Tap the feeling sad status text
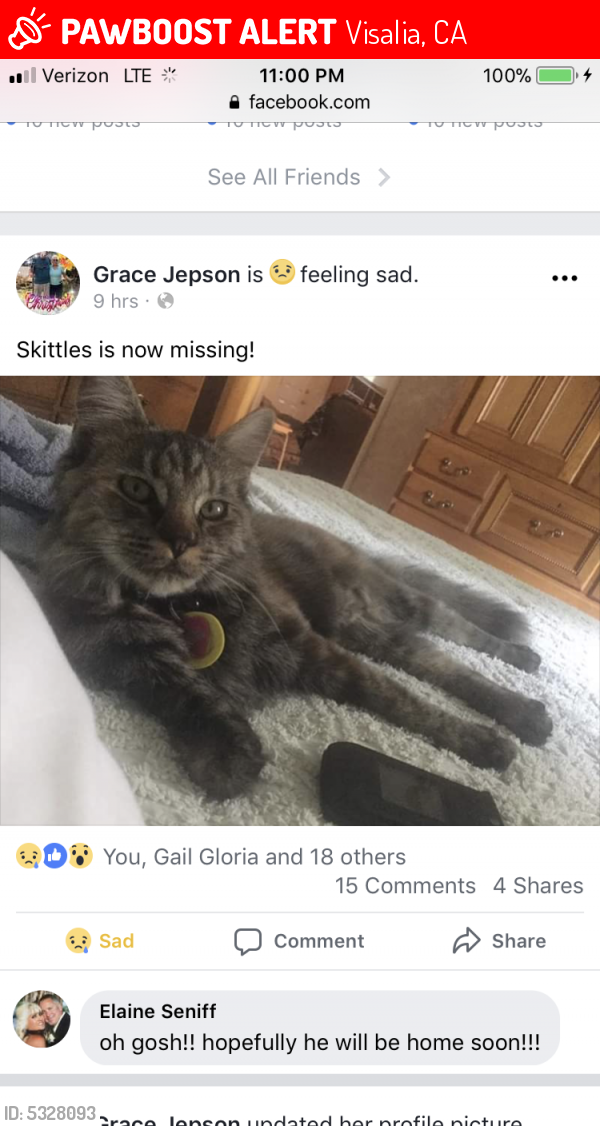The height and width of the screenshot is (1126, 600). coord(359,274)
